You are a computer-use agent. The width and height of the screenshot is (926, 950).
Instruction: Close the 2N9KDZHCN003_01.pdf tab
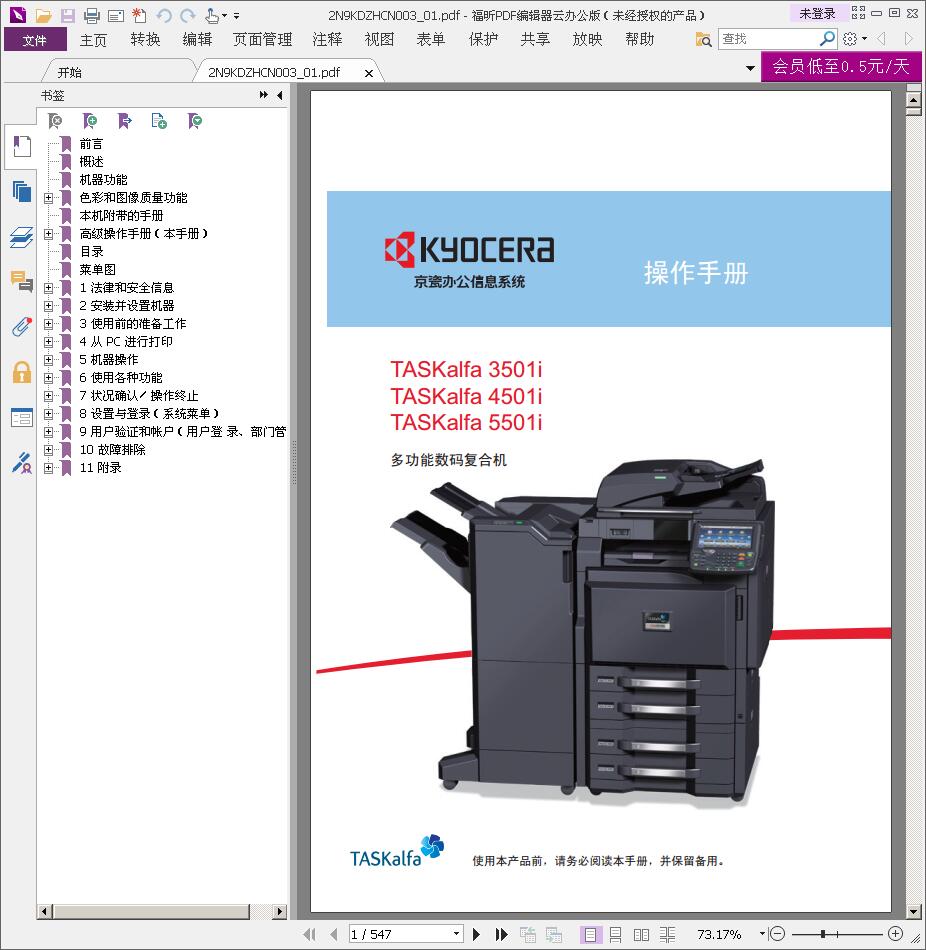pos(368,73)
